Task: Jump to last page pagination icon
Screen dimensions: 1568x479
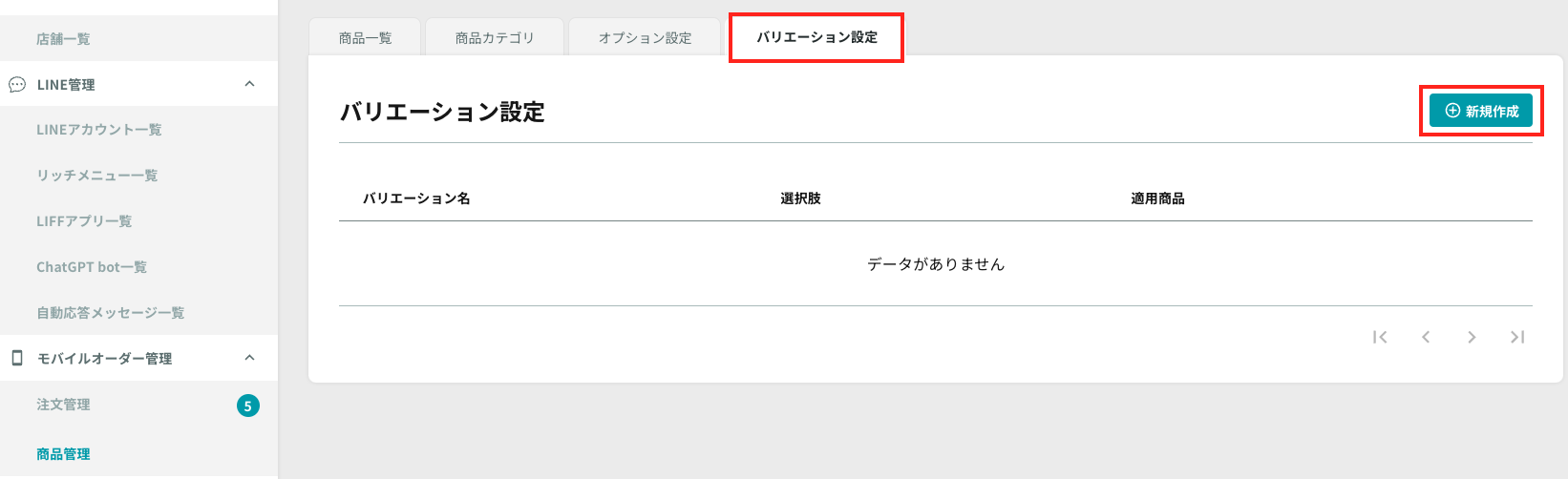Action: coord(1517,337)
